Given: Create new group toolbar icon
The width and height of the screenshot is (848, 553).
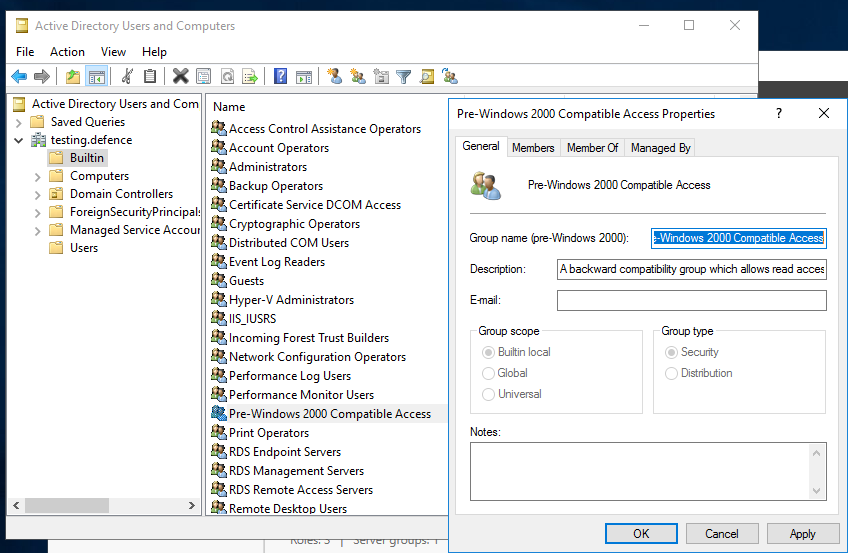Looking at the screenshot, I should pyautogui.click(x=357, y=76).
